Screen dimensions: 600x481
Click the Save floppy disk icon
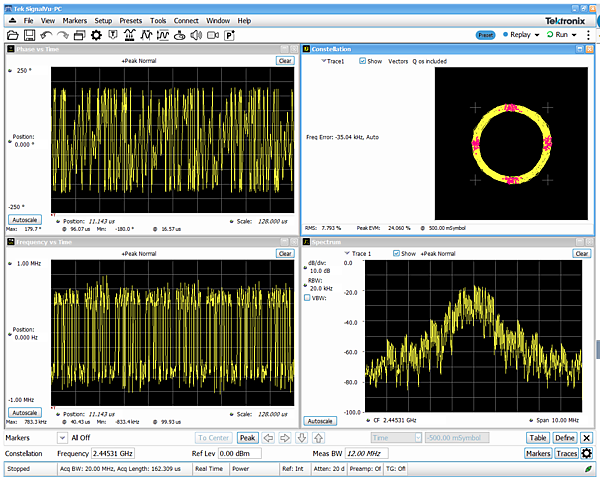[x=29, y=35]
